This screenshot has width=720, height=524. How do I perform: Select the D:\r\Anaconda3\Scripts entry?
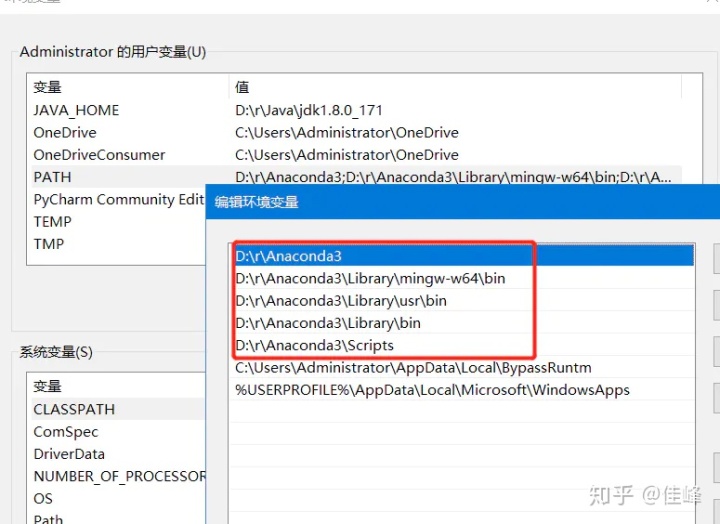(462, 345)
